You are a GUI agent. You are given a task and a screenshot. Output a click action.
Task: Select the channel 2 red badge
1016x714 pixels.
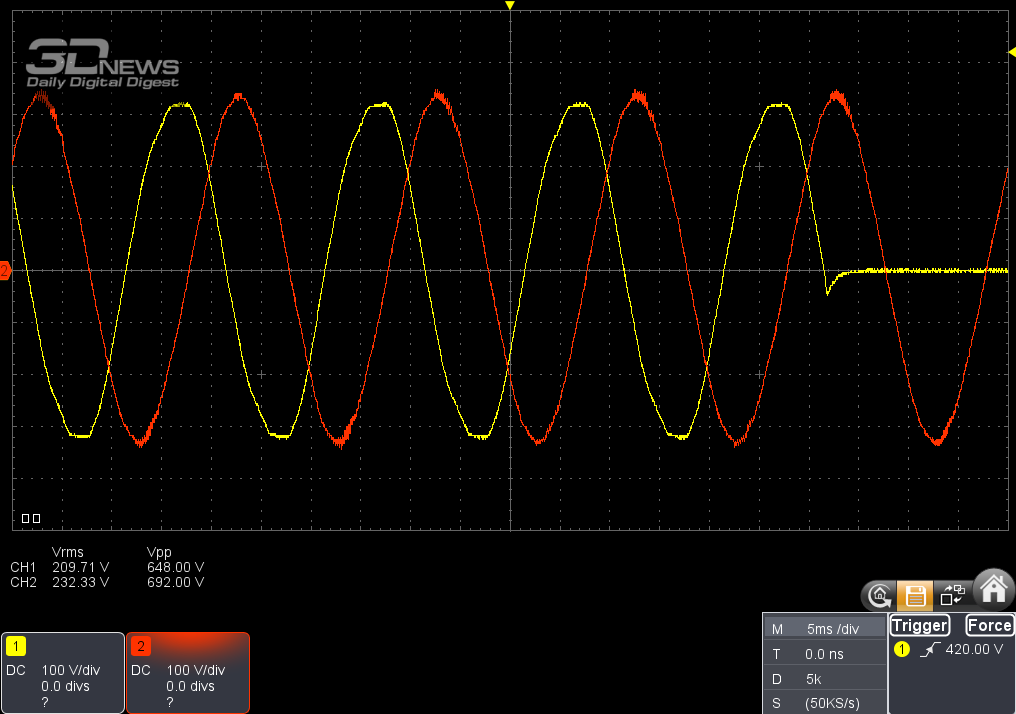pyautogui.click(x=141, y=646)
